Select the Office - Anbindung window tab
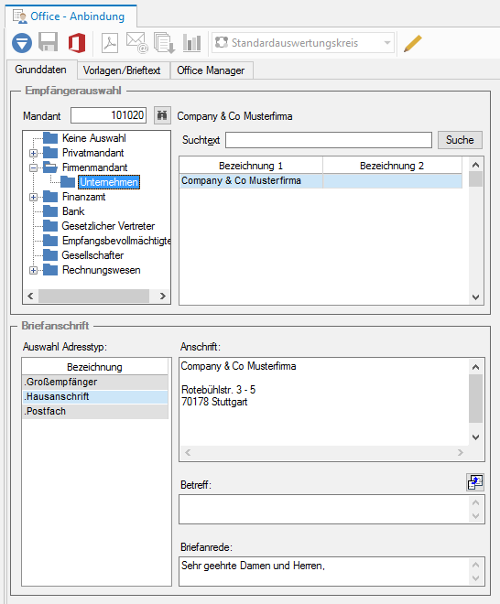500x604 pixels. (x=71, y=17)
